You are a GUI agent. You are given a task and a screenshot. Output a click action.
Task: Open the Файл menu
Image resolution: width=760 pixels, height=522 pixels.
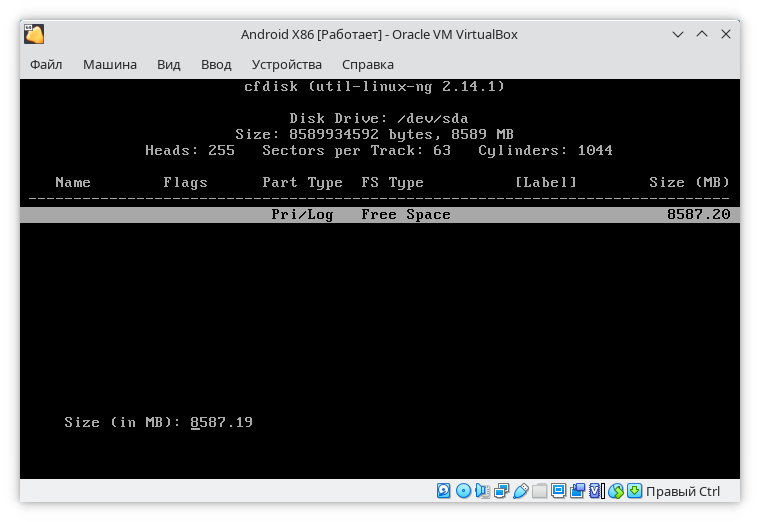[x=46, y=65]
